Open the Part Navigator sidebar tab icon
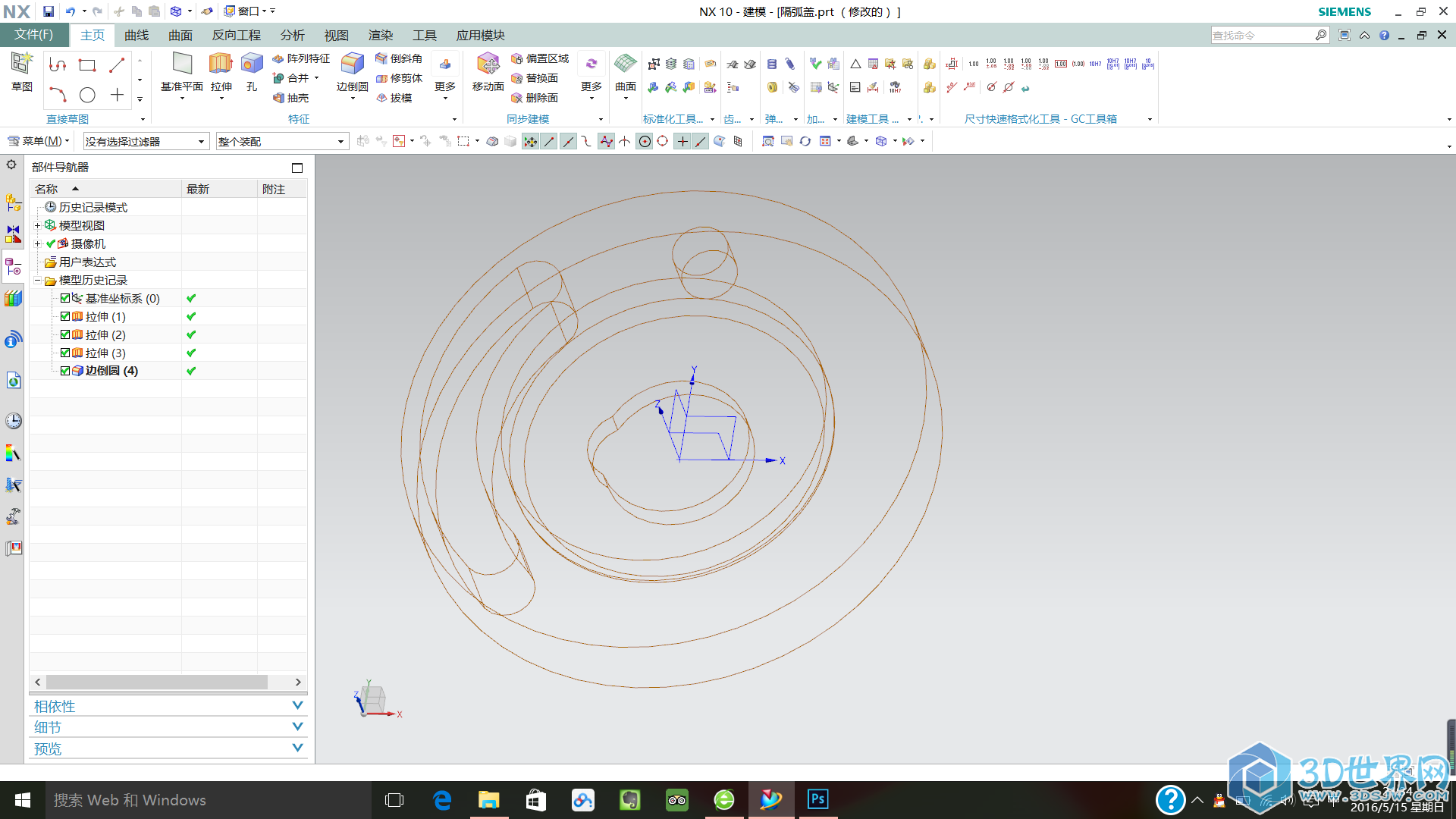This screenshot has height=819, width=1456. coord(13,266)
